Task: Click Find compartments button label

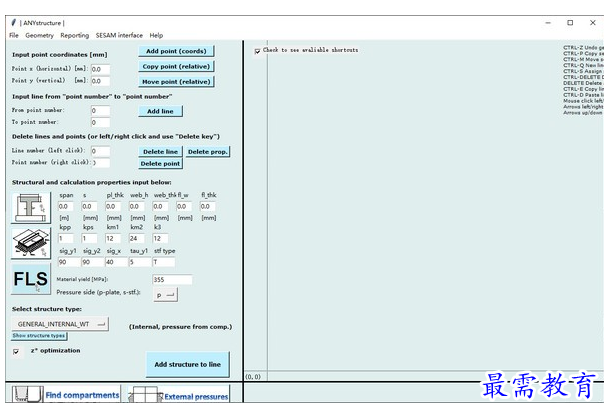Action: (x=82, y=395)
